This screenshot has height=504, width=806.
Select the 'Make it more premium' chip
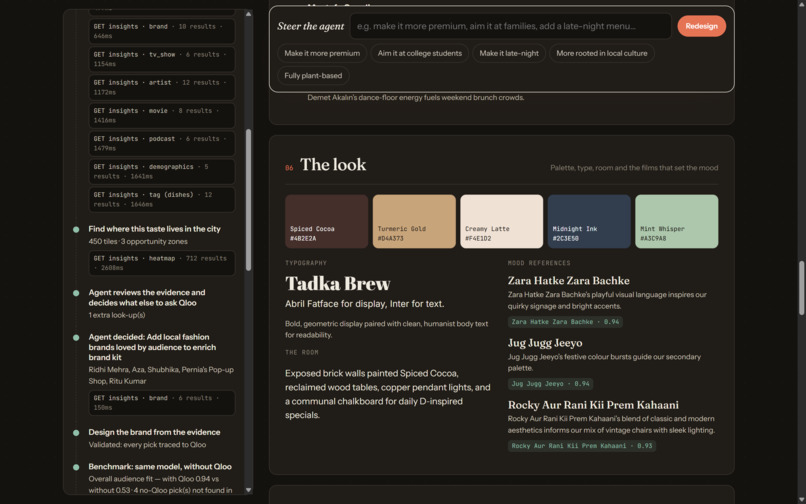point(322,53)
